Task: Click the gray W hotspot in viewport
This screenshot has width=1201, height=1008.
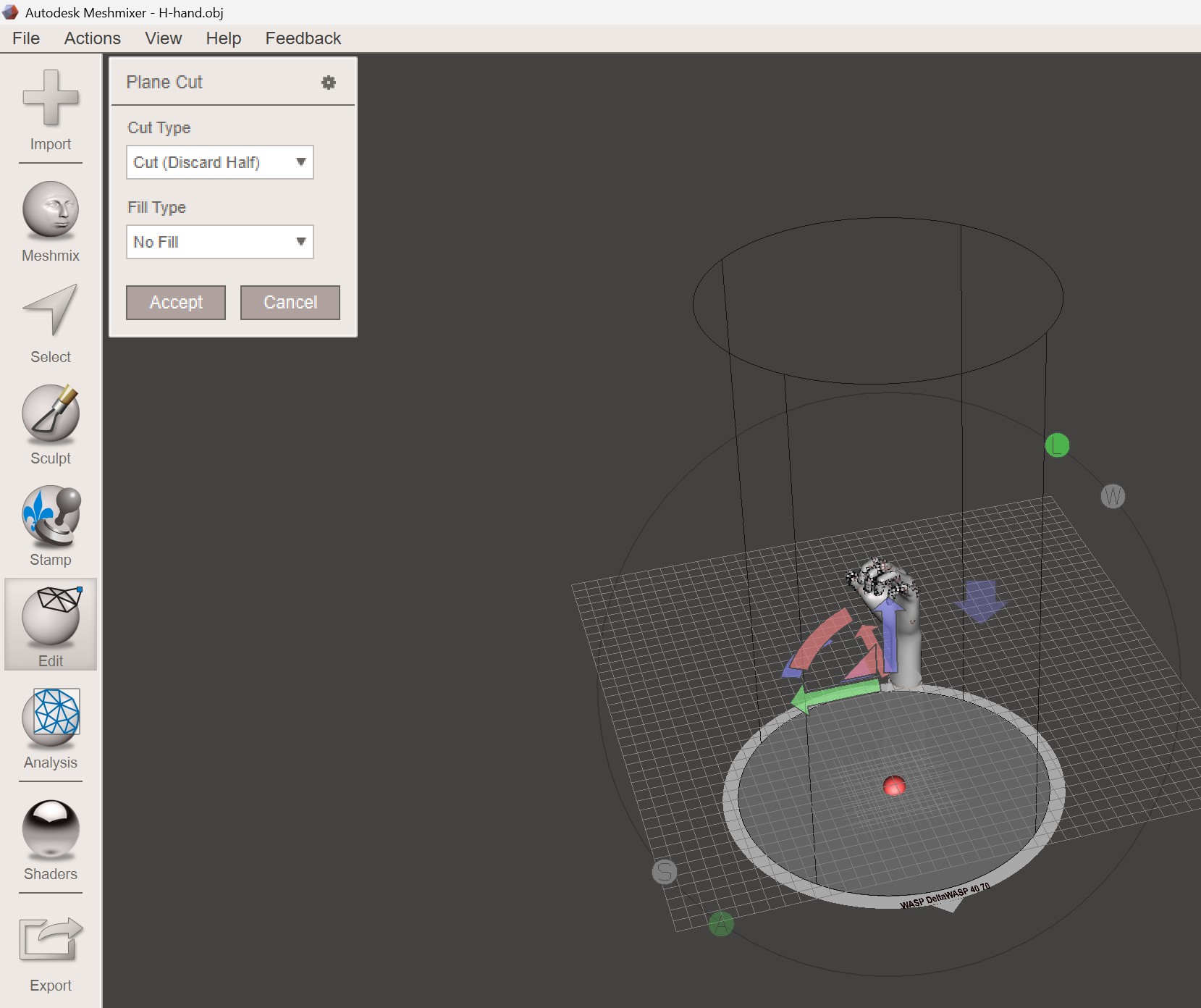Action: 1113,496
